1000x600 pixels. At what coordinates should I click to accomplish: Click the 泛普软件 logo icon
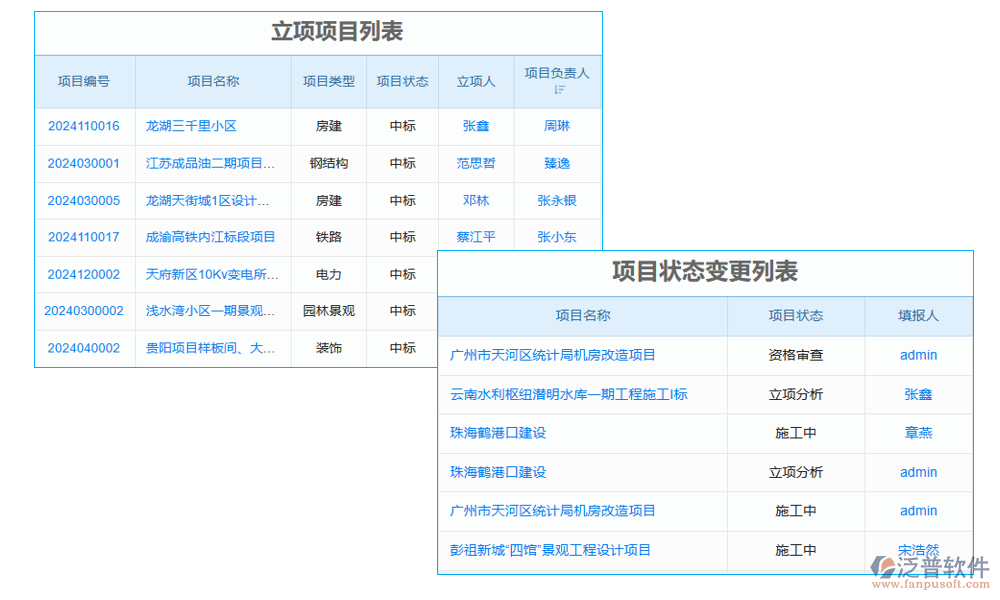(885, 566)
